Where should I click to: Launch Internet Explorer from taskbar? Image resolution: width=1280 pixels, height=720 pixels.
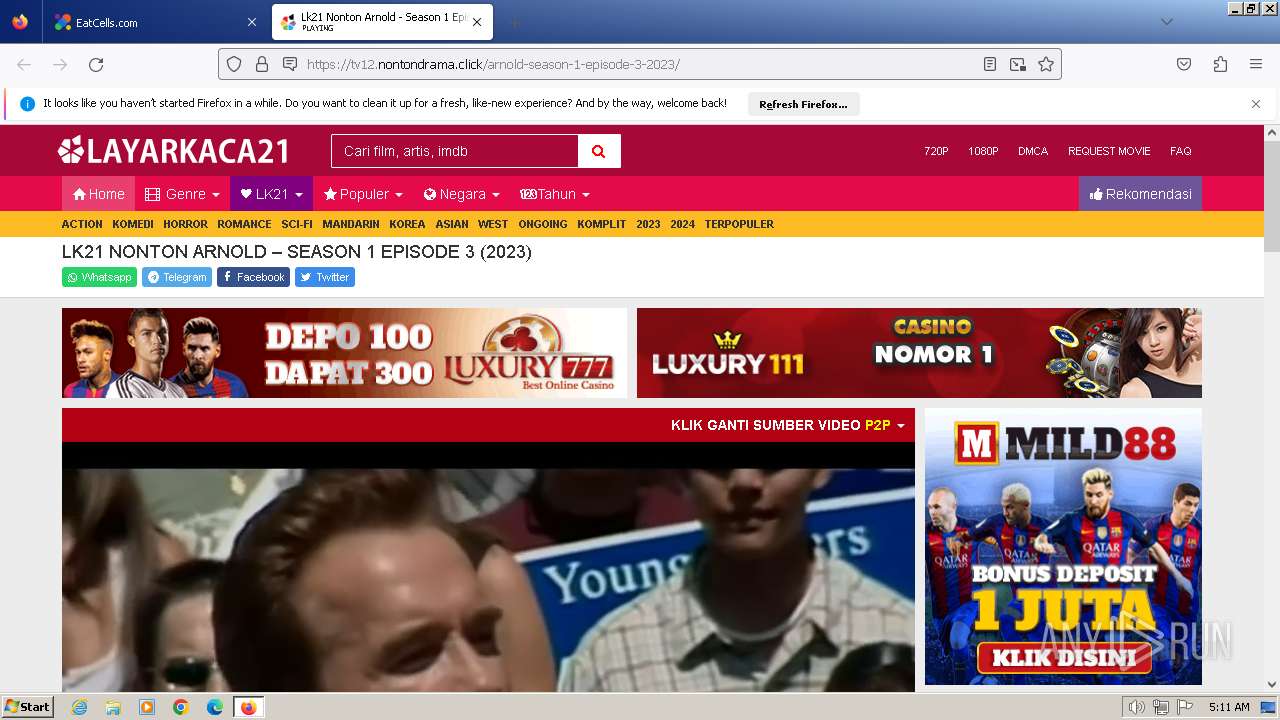point(79,707)
